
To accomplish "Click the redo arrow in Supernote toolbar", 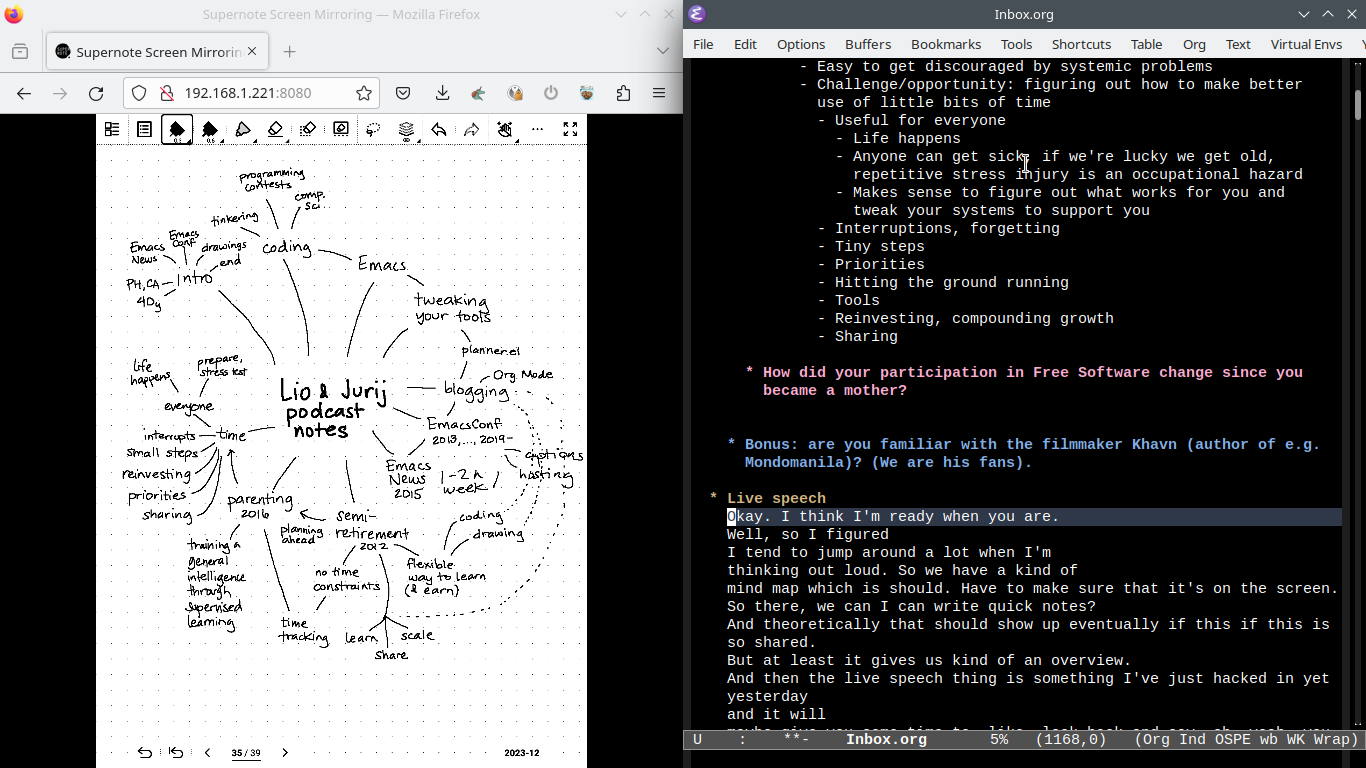I will (x=472, y=129).
